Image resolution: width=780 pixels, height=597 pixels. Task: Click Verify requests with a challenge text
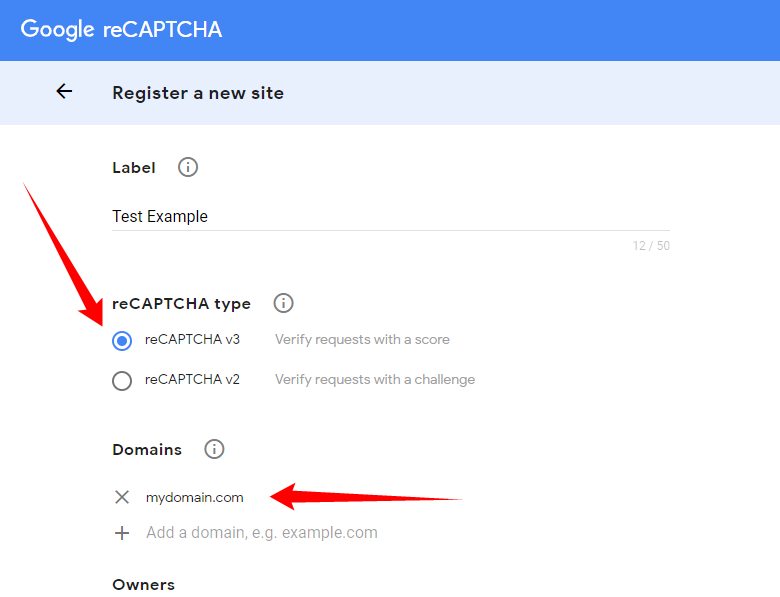(375, 380)
